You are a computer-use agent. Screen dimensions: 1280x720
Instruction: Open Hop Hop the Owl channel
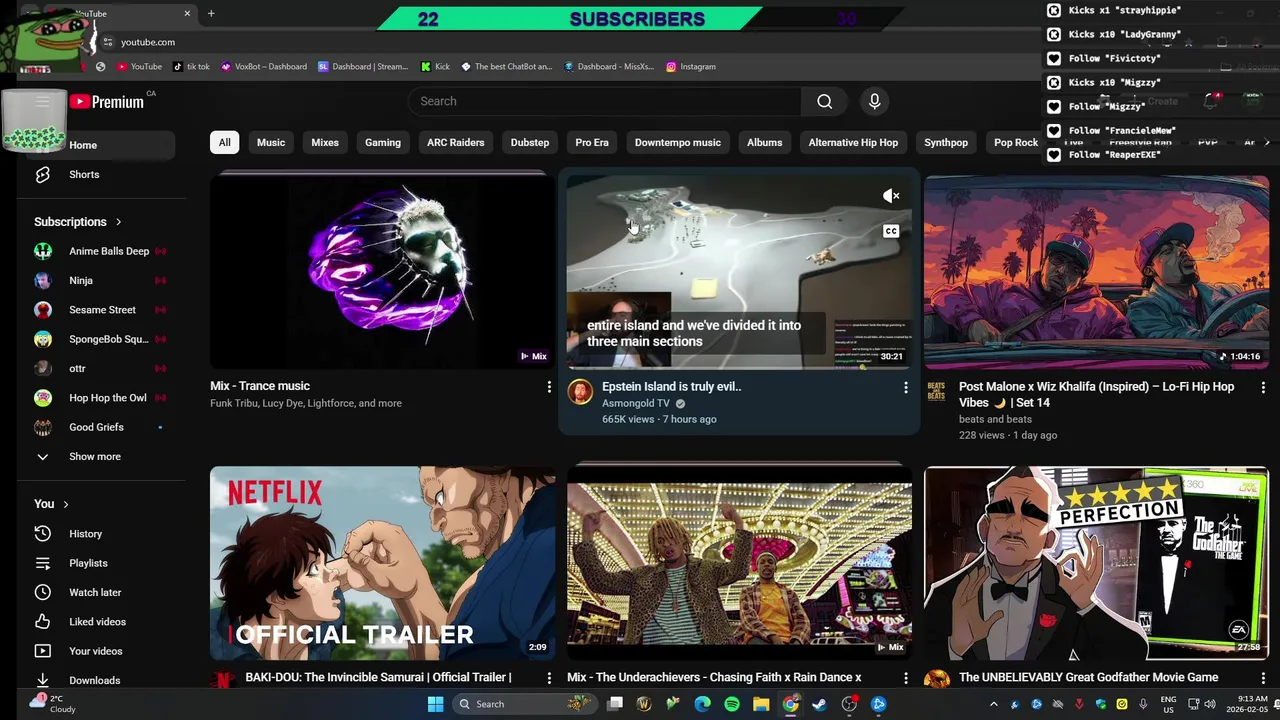pyautogui.click(x=98, y=398)
